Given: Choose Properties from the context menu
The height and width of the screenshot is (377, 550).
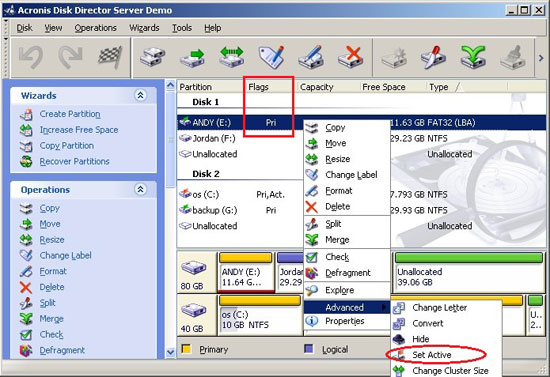Looking at the screenshot, I should point(347,321).
